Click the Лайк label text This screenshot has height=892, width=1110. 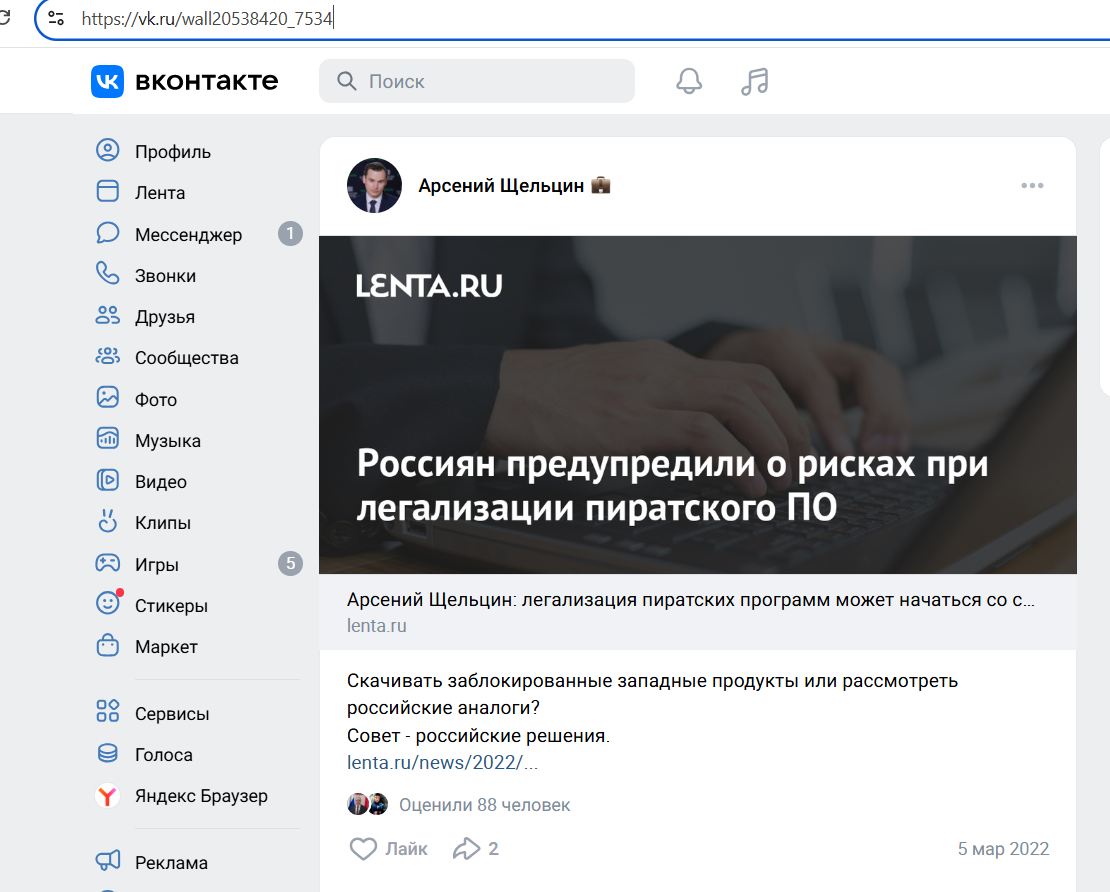(x=406, y=849)
